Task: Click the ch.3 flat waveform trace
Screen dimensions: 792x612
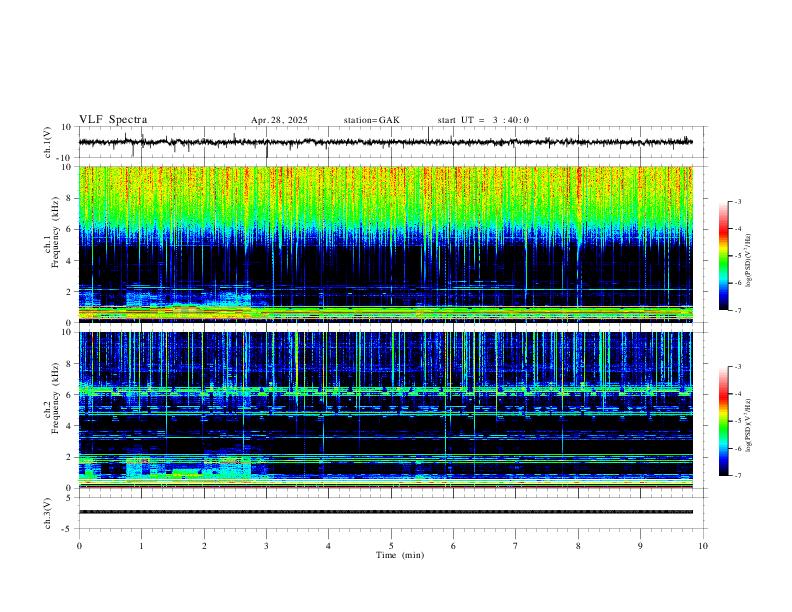Action: click(386, 512)
